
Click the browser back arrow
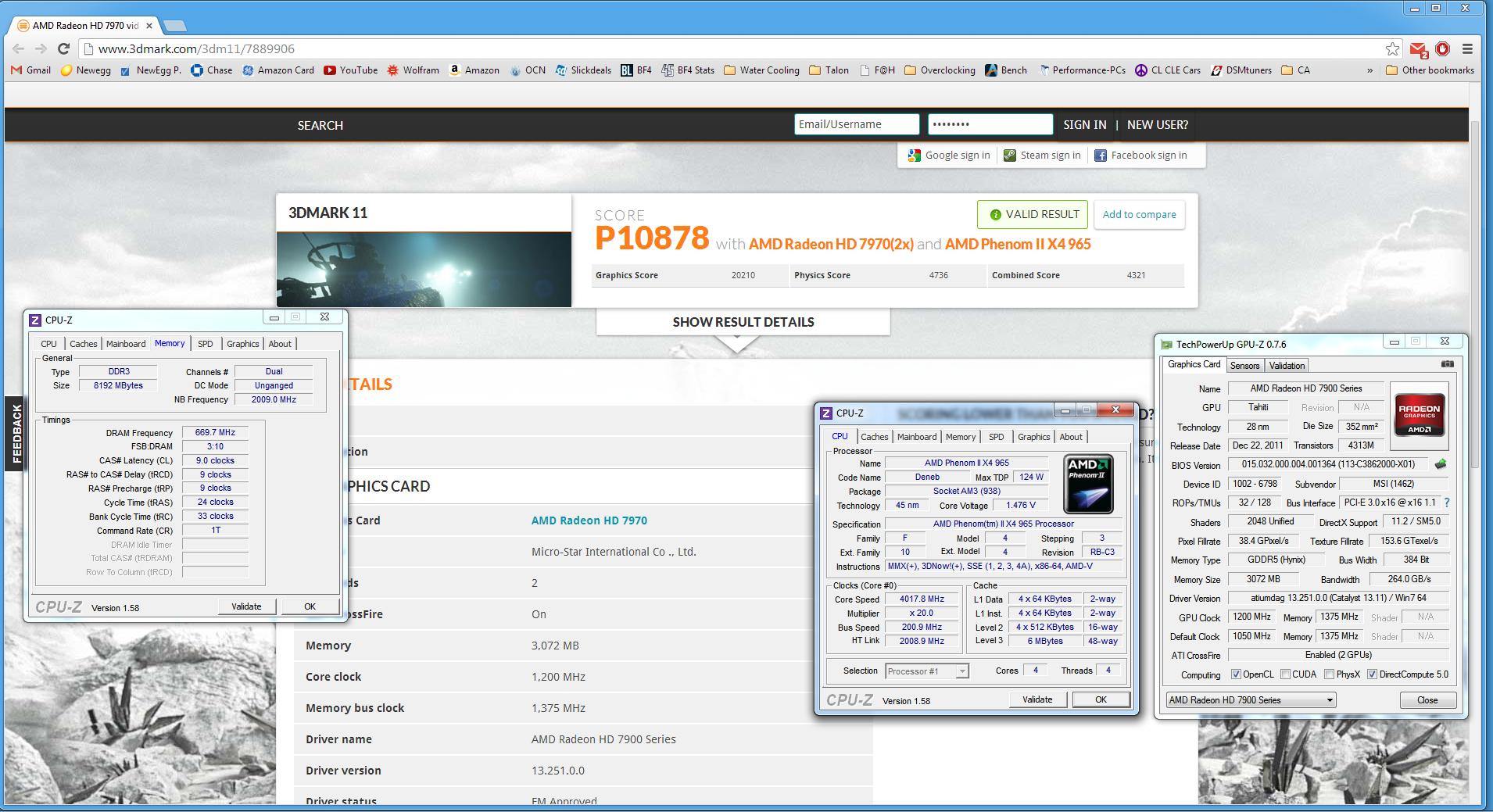19,48
